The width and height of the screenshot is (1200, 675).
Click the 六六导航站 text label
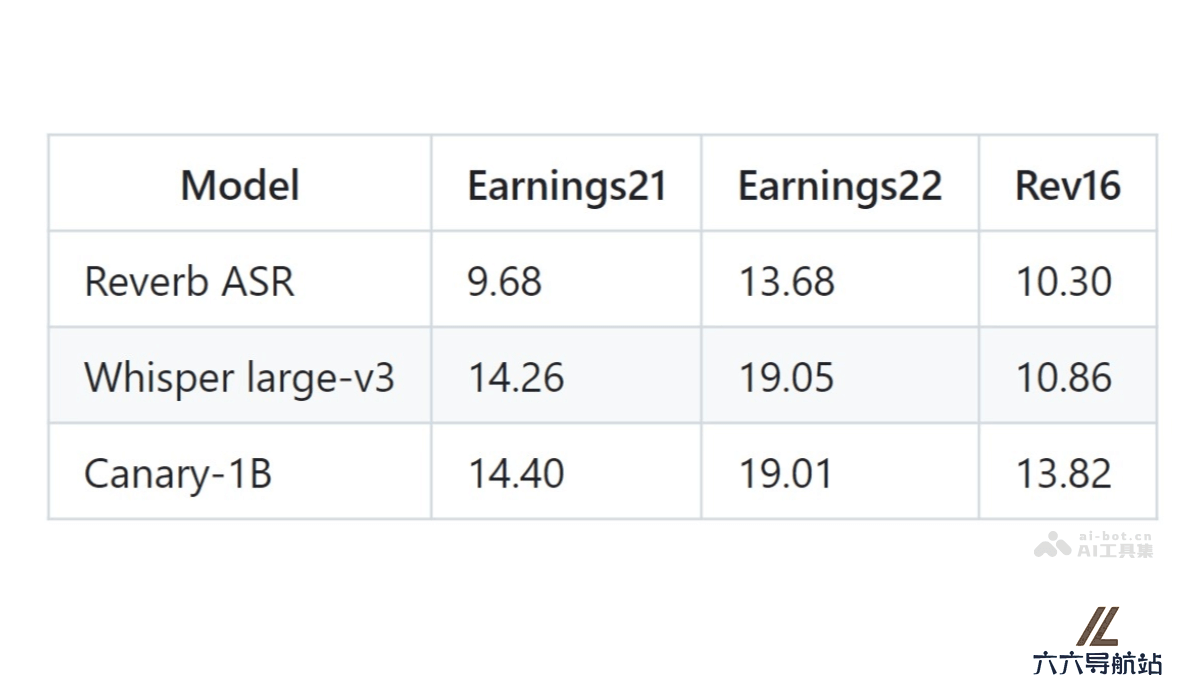[x=1097, y=662]
